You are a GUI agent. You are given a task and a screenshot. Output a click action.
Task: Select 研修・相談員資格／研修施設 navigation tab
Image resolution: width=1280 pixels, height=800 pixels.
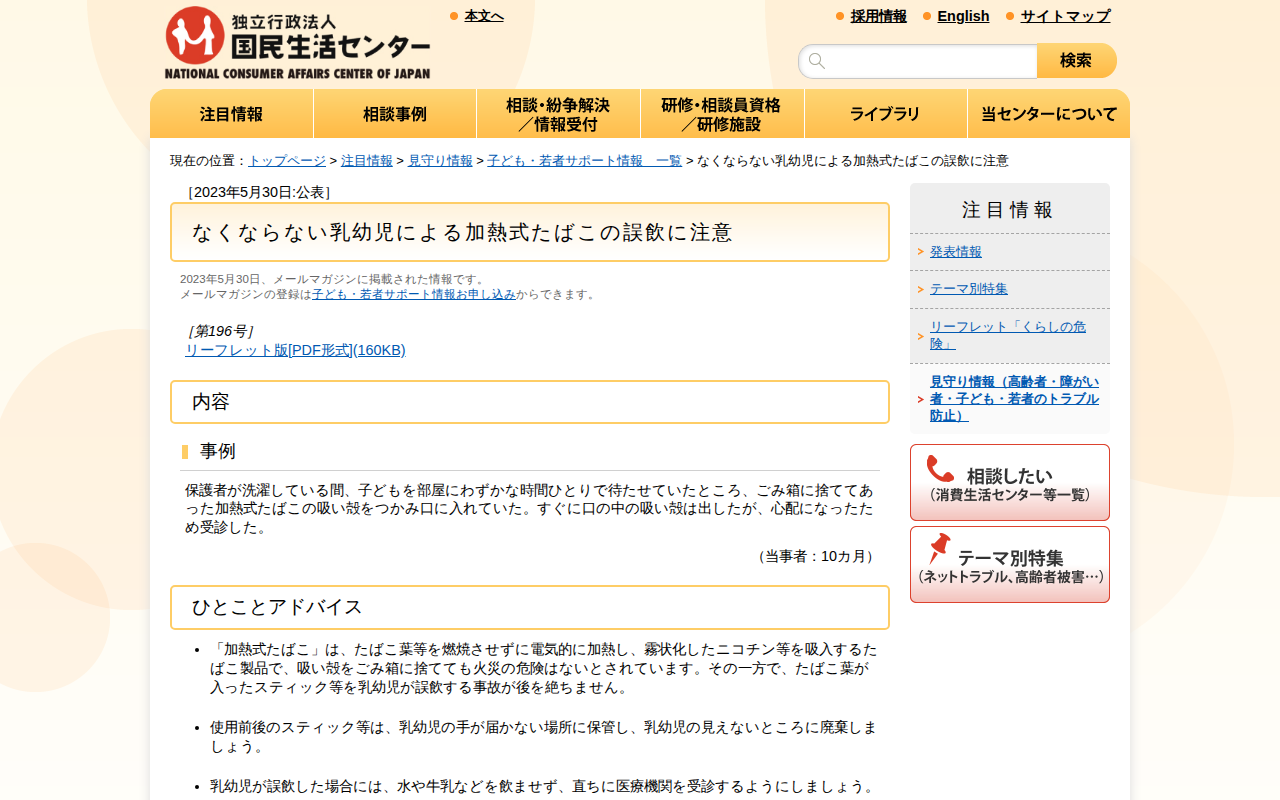722,114
